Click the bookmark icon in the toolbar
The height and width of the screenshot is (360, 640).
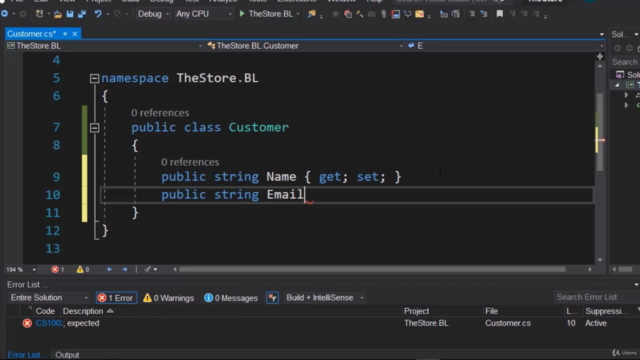click(500, 14)
